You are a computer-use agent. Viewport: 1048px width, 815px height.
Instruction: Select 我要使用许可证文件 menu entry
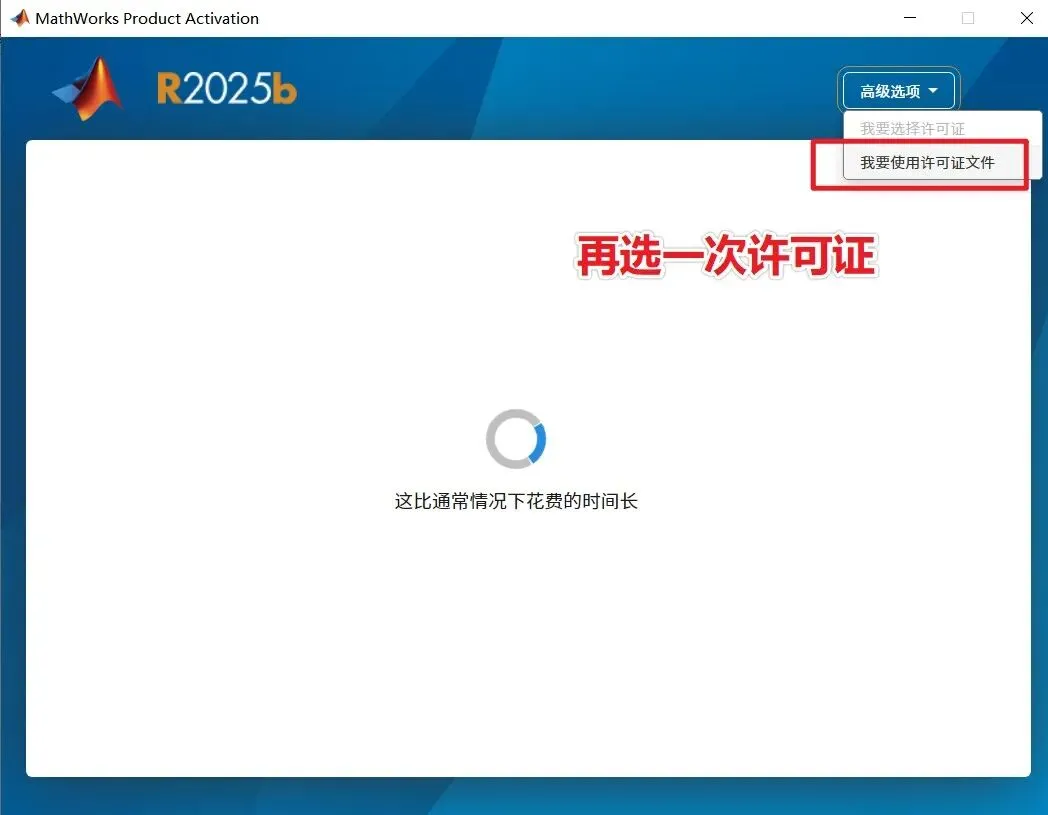point(927,162)
